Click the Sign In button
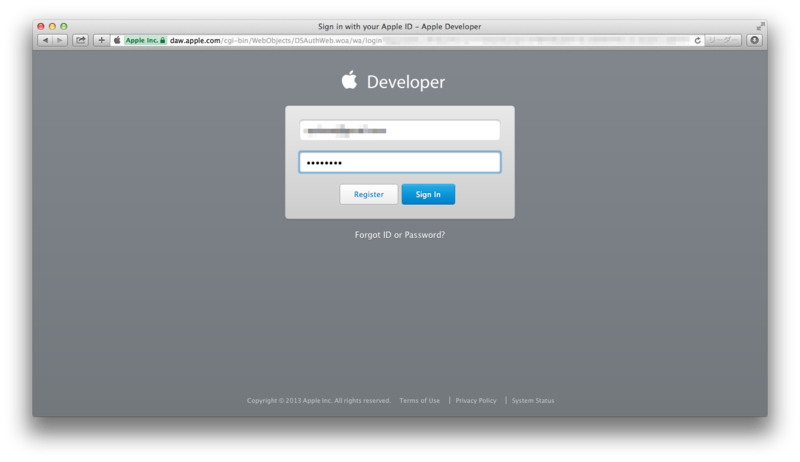The width and height of the screenshot is (800, 462). click(x=428, y=194)
